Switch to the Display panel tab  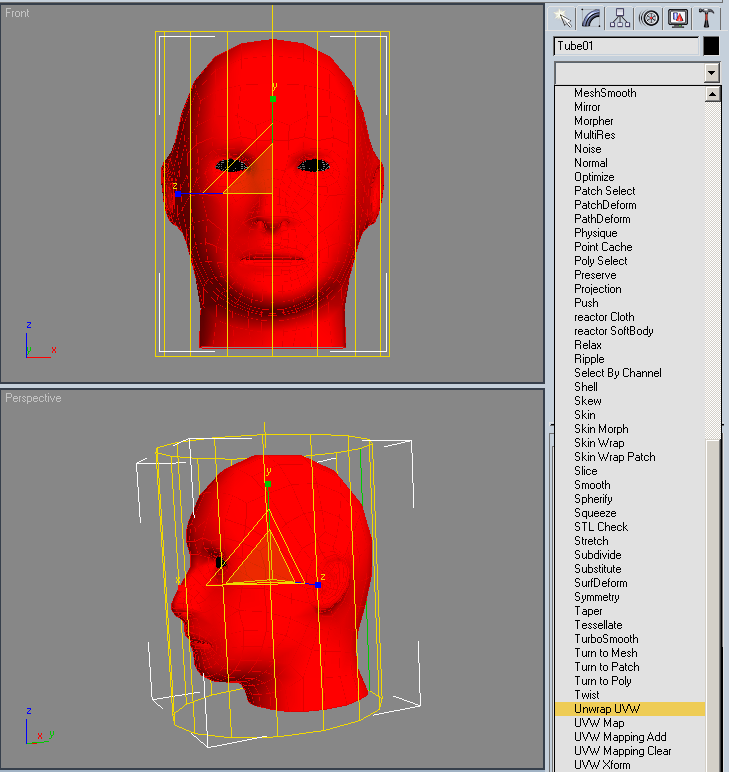click(678, 18)
